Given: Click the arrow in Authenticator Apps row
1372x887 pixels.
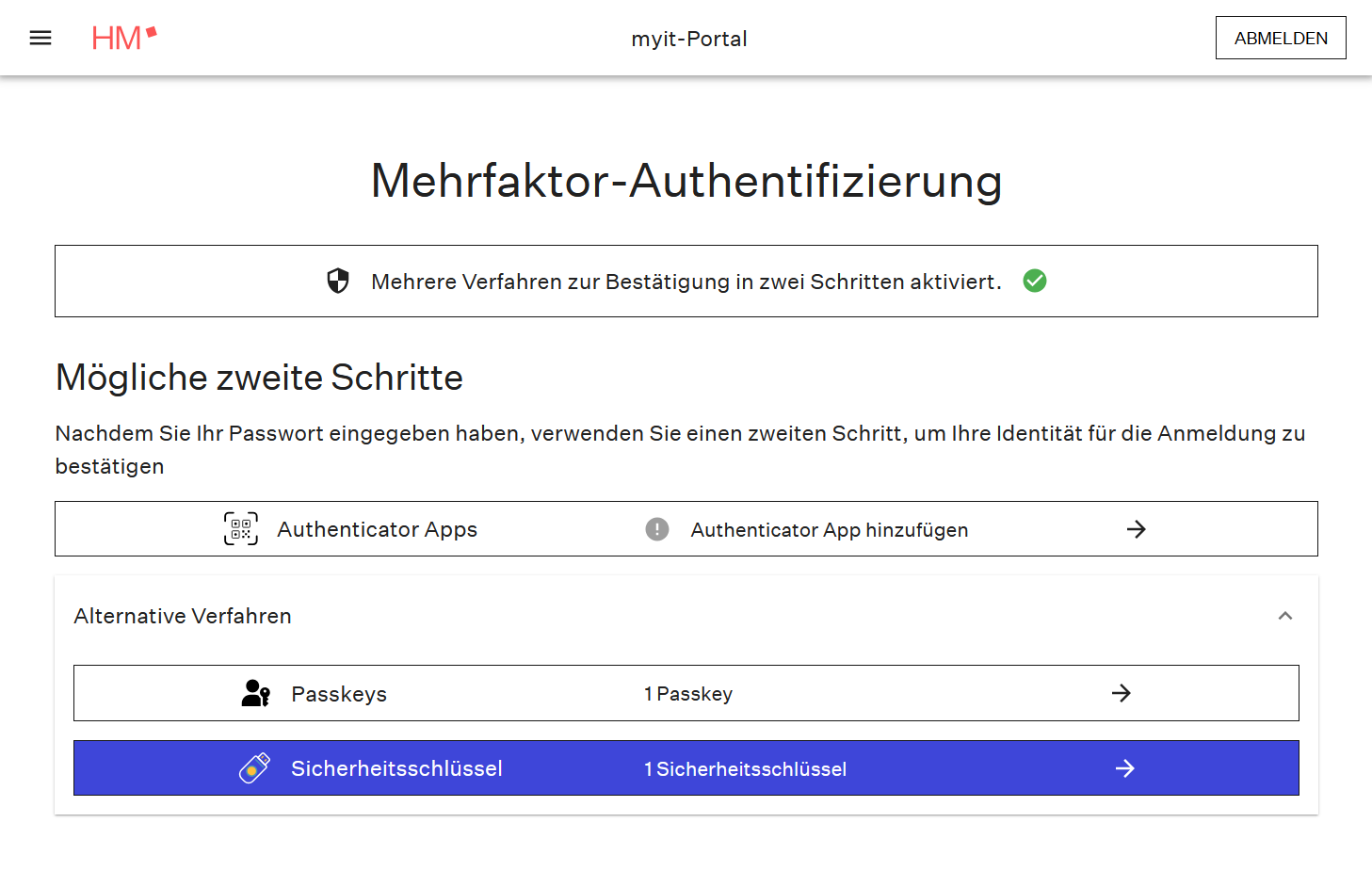Looking at the screenshot, I should point(1137,529).
